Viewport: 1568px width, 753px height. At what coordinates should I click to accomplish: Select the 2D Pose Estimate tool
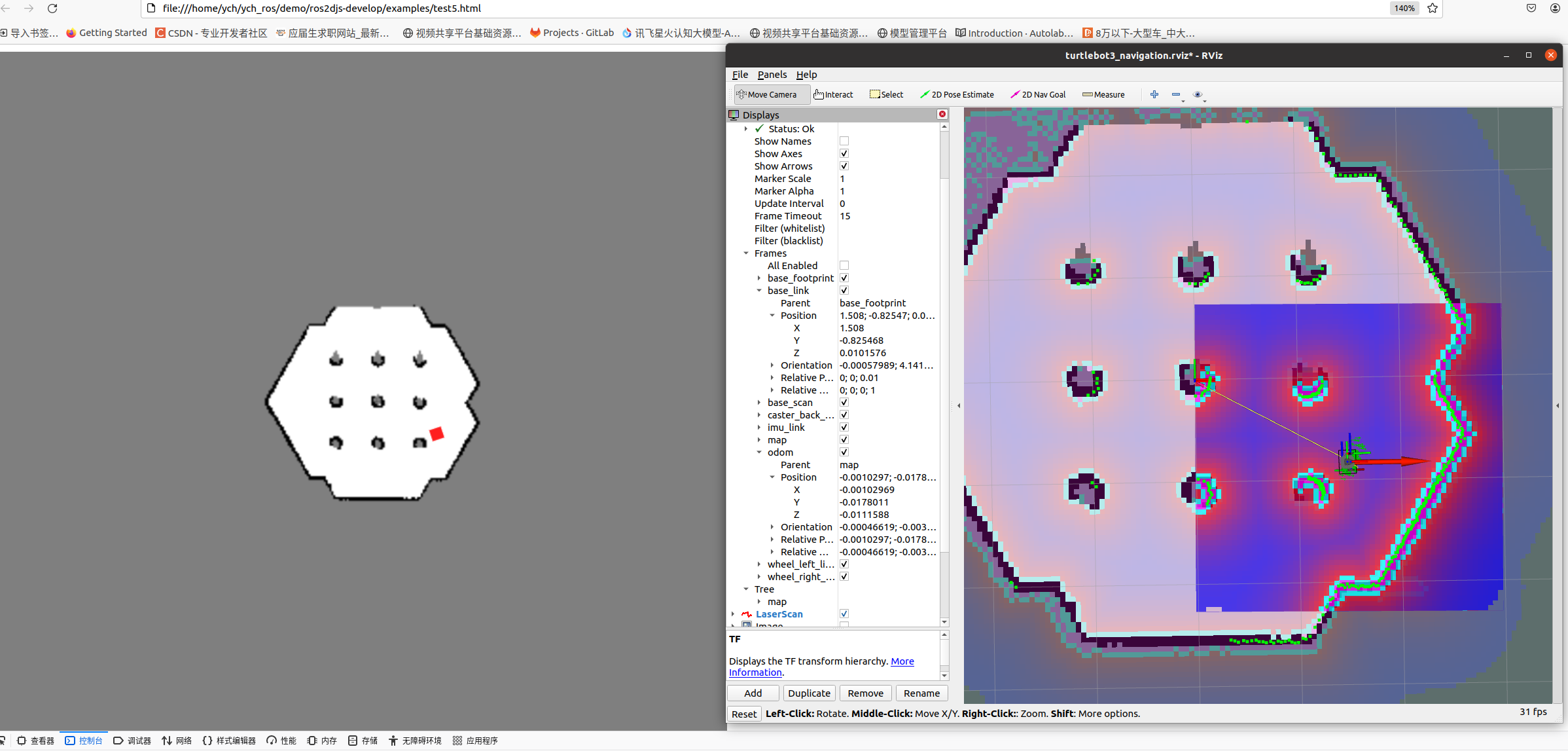tap(957, 94)
